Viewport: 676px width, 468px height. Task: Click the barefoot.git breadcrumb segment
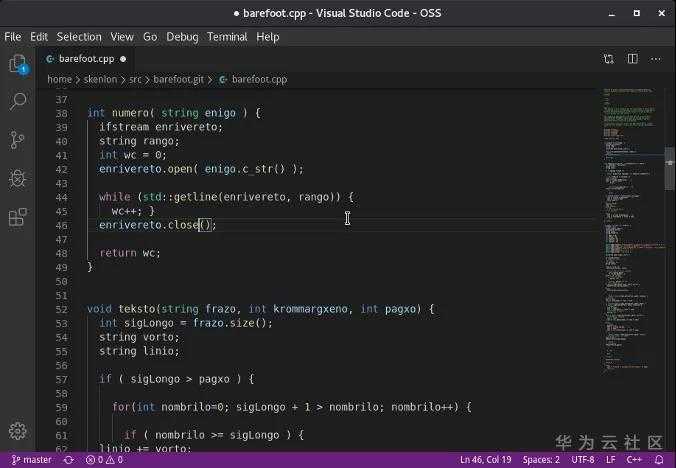pos(178,79)
